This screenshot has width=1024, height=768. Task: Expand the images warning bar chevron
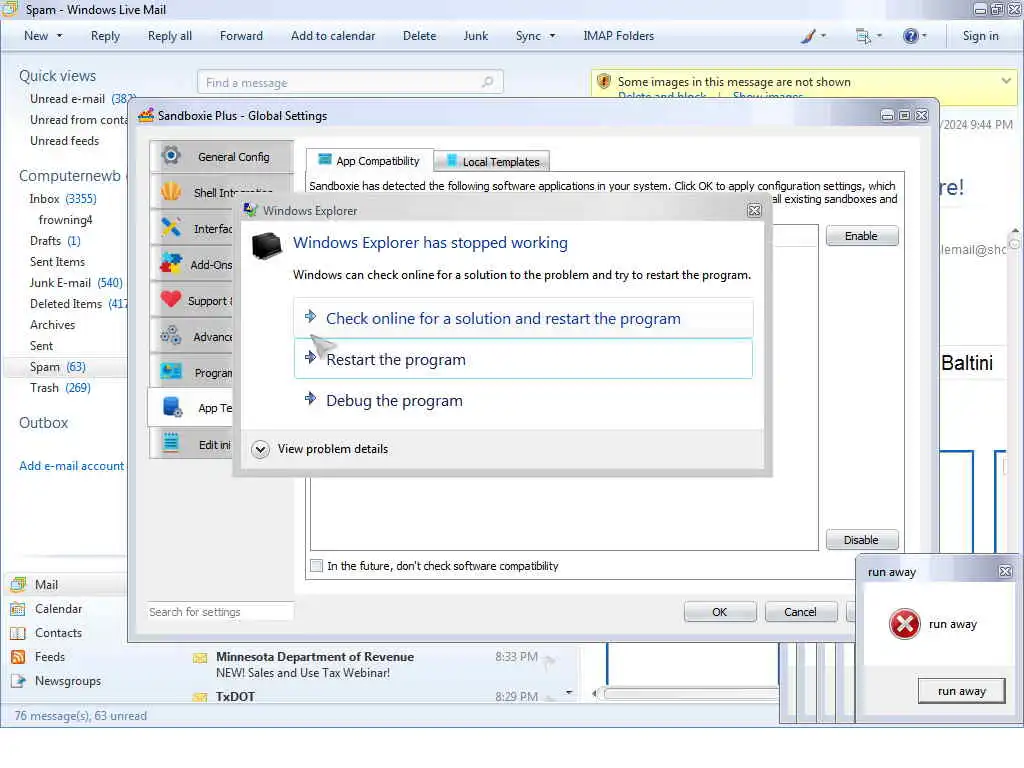tap(1006, 81)
